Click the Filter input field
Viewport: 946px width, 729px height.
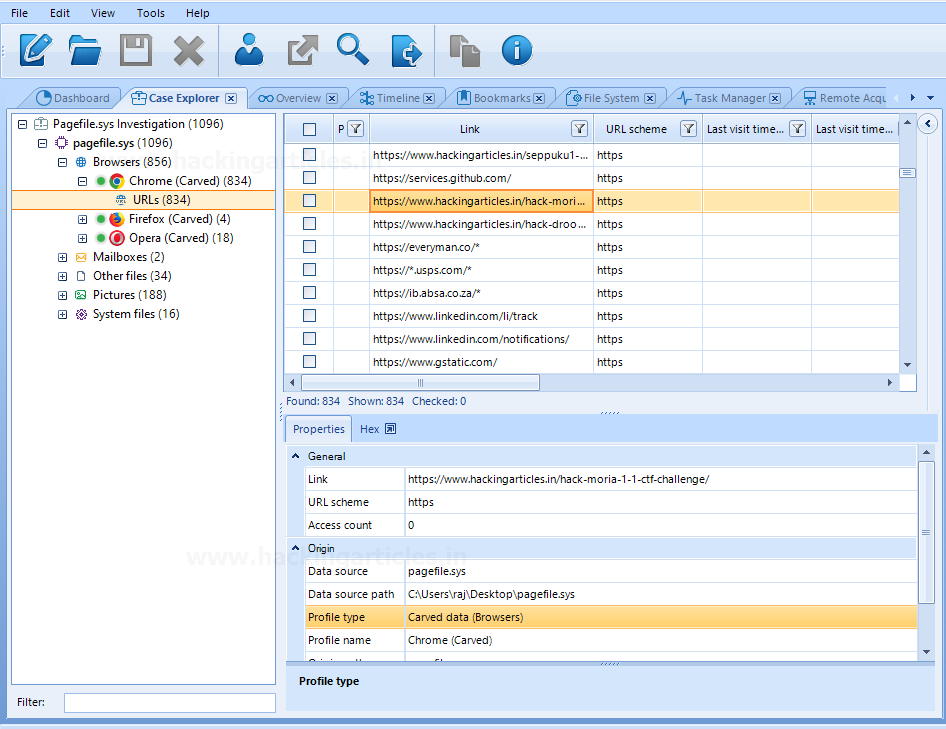pyautogui.click(x=170, y=702)
